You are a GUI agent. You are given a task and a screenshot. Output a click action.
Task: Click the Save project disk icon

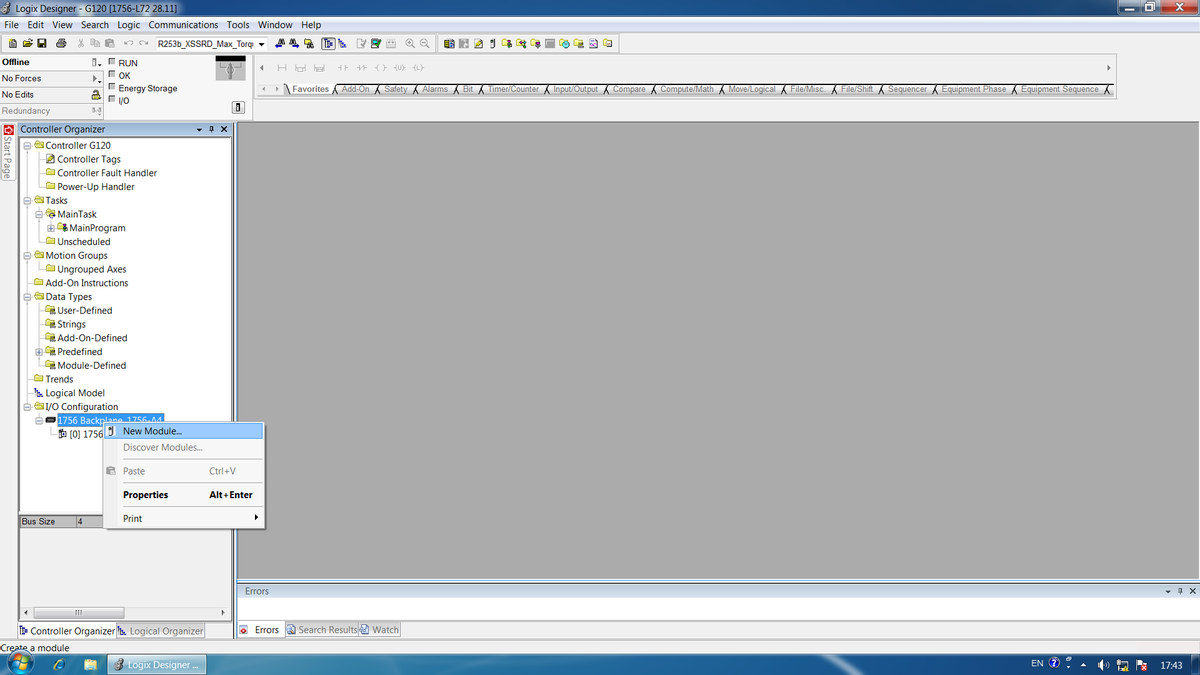tap(41, 44)
